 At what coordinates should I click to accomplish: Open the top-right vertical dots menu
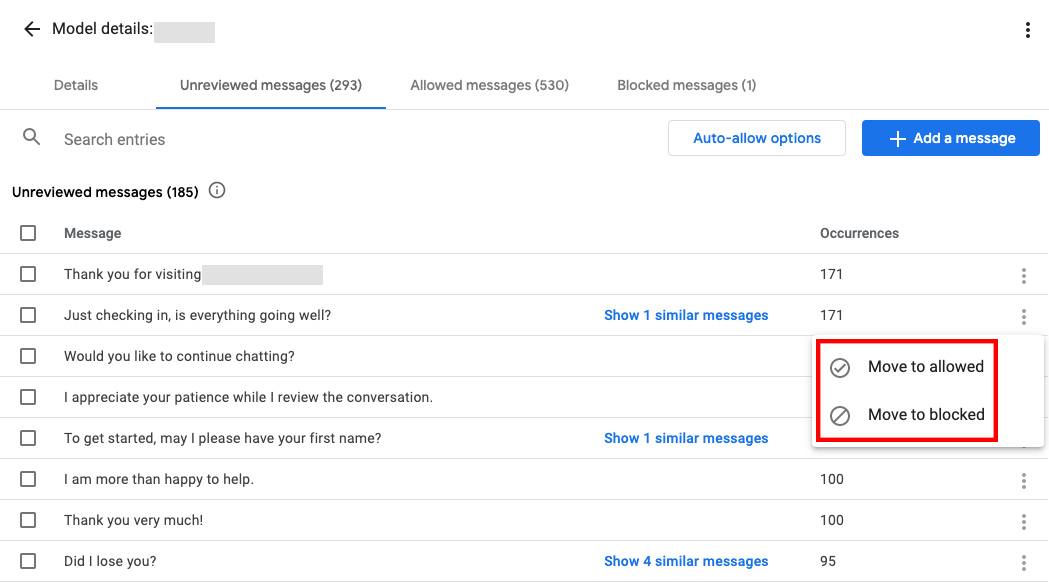[x=1027, y=30]
